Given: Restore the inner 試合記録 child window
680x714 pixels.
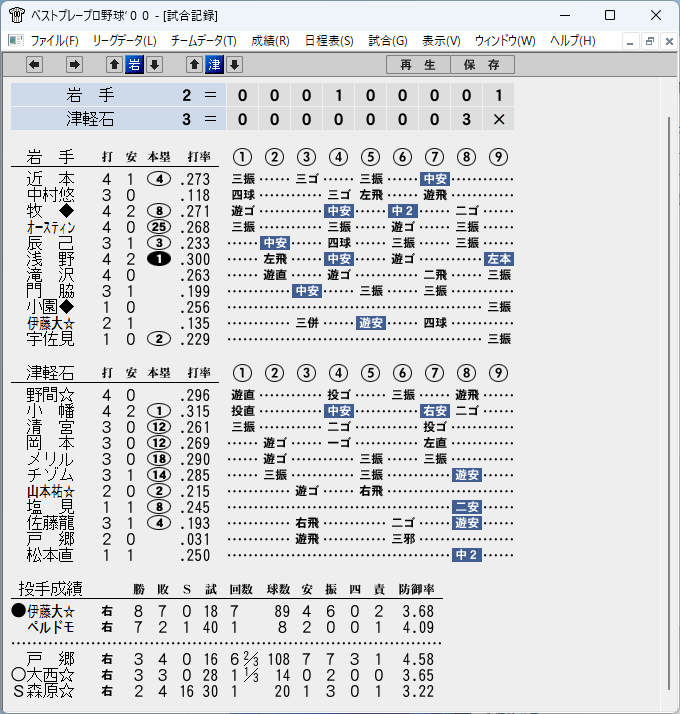Looking at the screenshot, I should pos(649,41).
